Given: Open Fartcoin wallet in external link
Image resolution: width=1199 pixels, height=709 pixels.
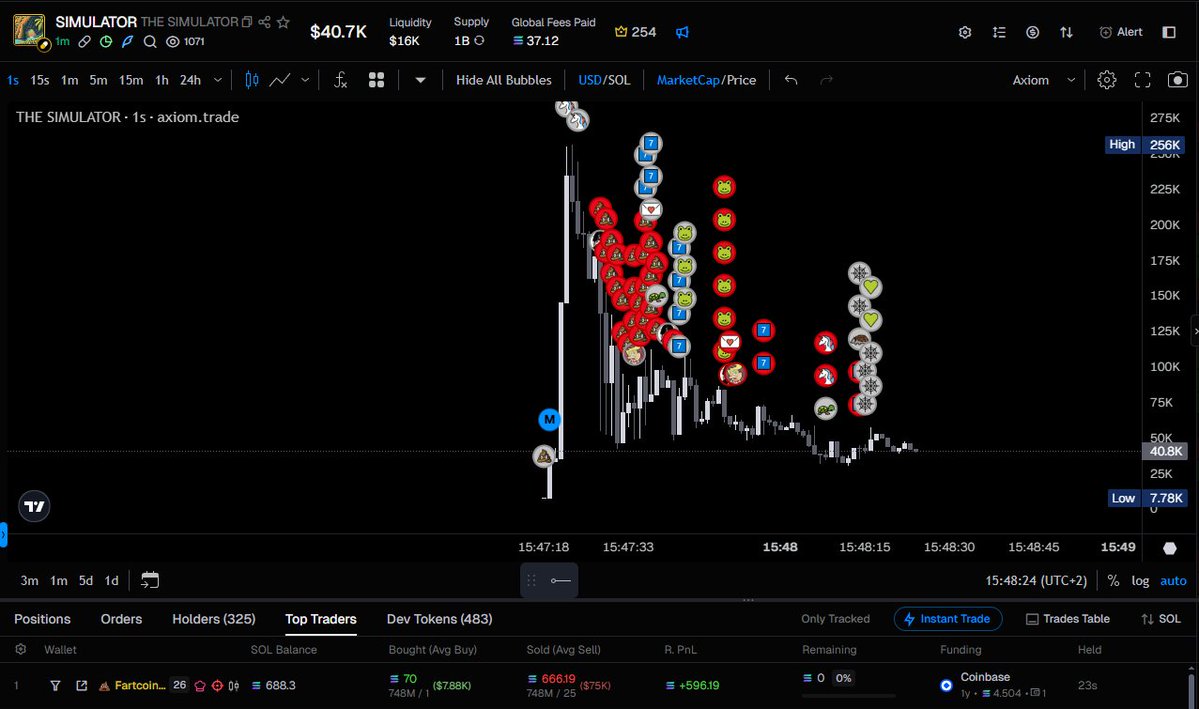Looking at the screenshot, I should 82,685.
